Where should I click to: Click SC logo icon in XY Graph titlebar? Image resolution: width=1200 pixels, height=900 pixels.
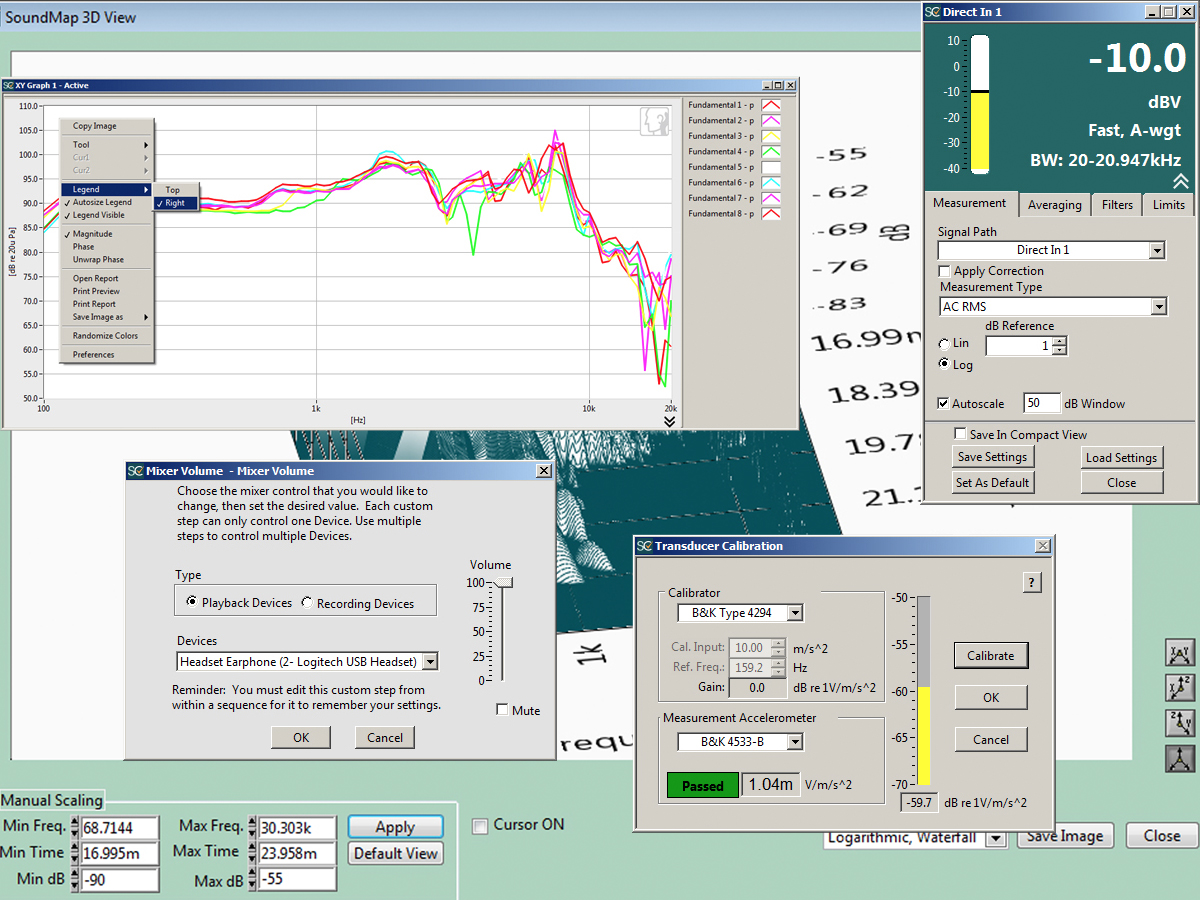pos(8,86)
